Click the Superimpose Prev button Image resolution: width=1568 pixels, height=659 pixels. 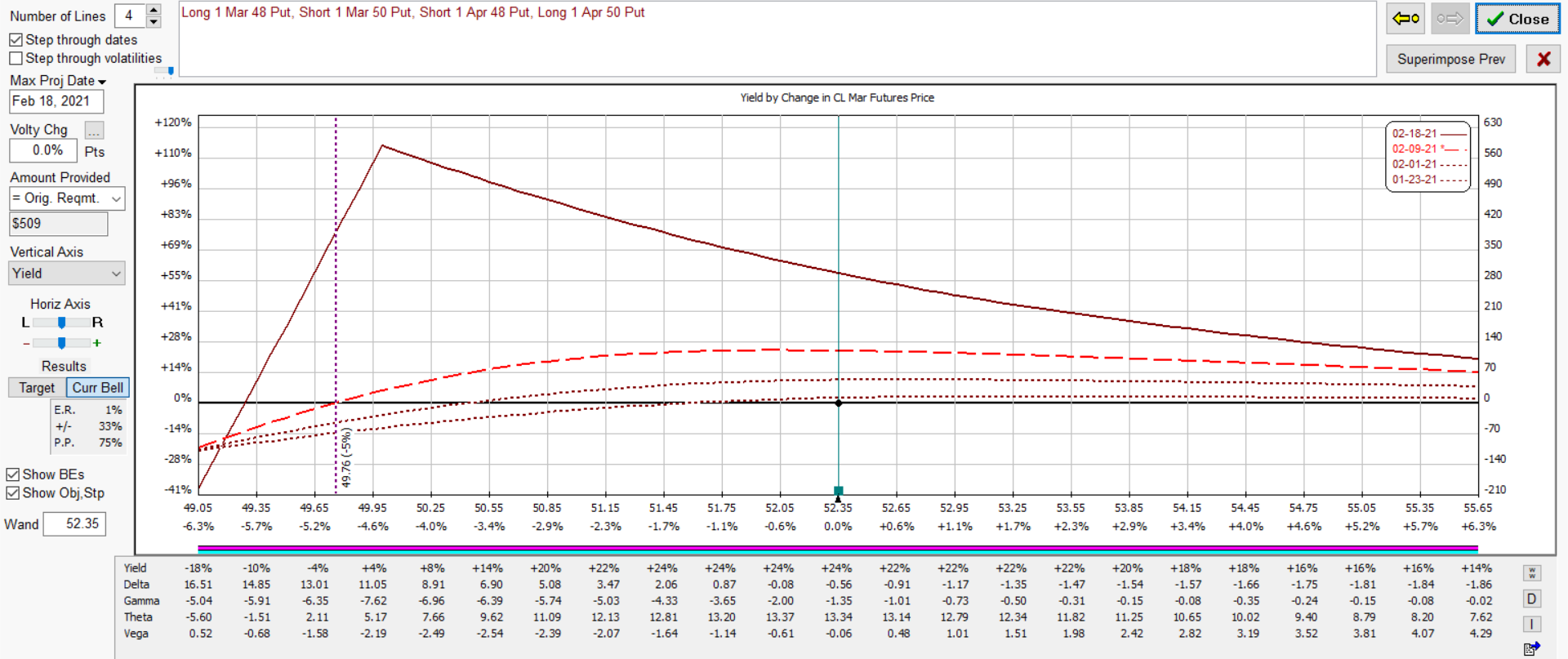(1450, 59)
